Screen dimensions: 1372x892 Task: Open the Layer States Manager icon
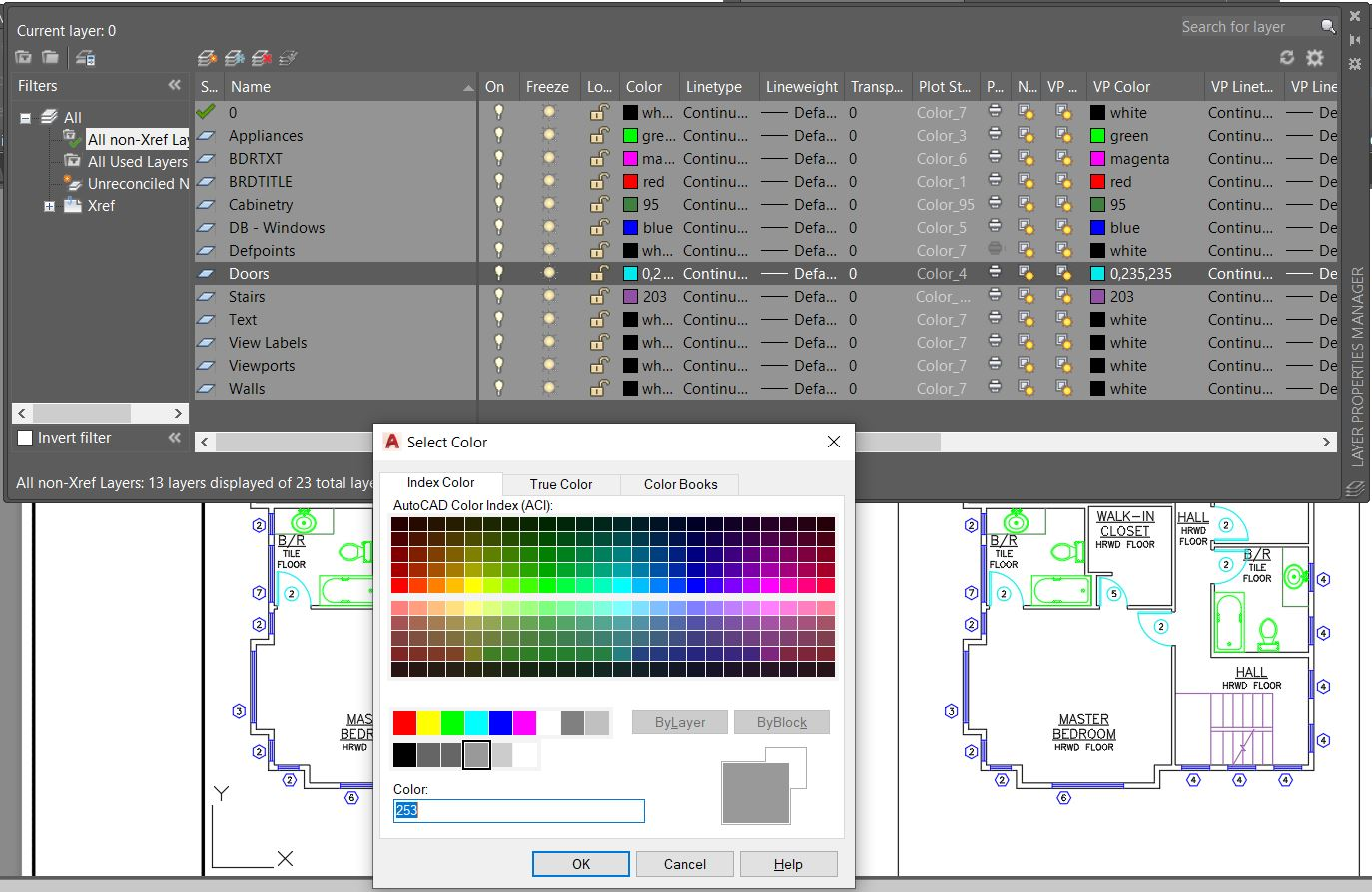(86, 58)
